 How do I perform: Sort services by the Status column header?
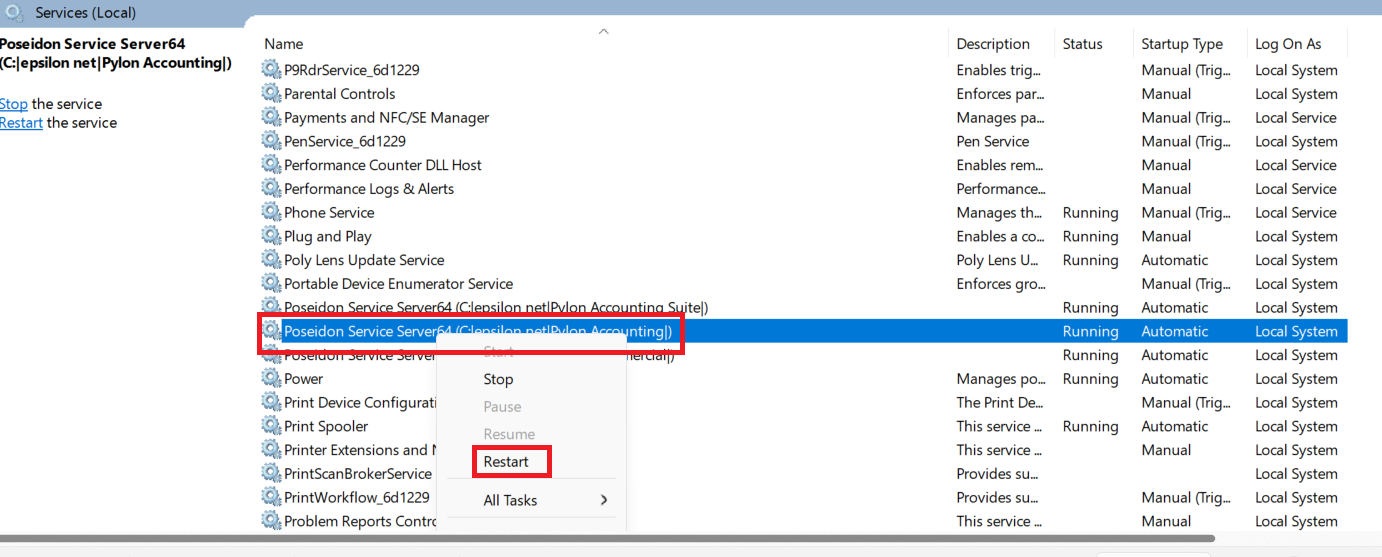coord(1082,44)
